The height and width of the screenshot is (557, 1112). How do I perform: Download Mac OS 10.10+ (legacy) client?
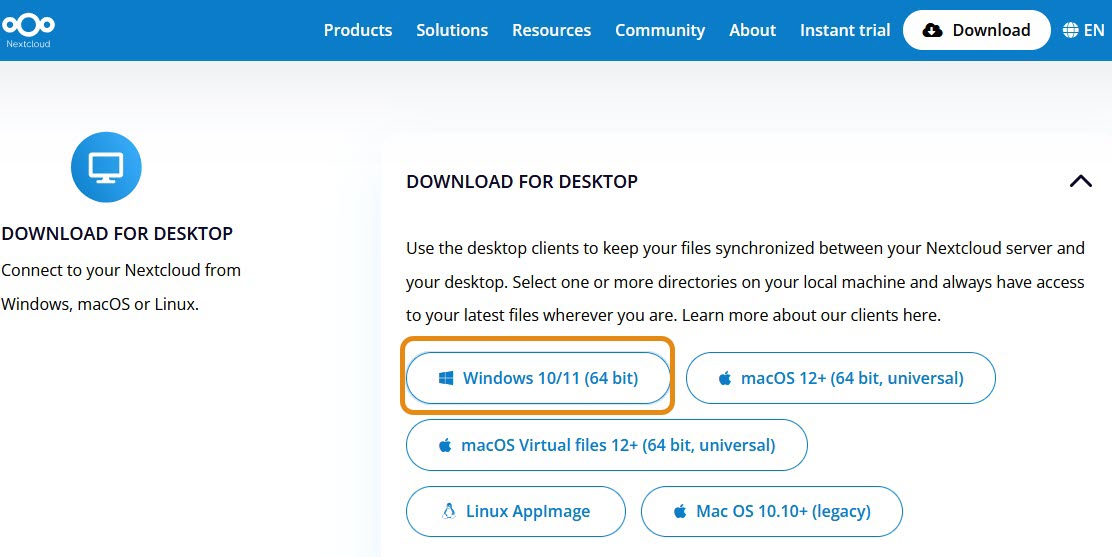[772, 511]
